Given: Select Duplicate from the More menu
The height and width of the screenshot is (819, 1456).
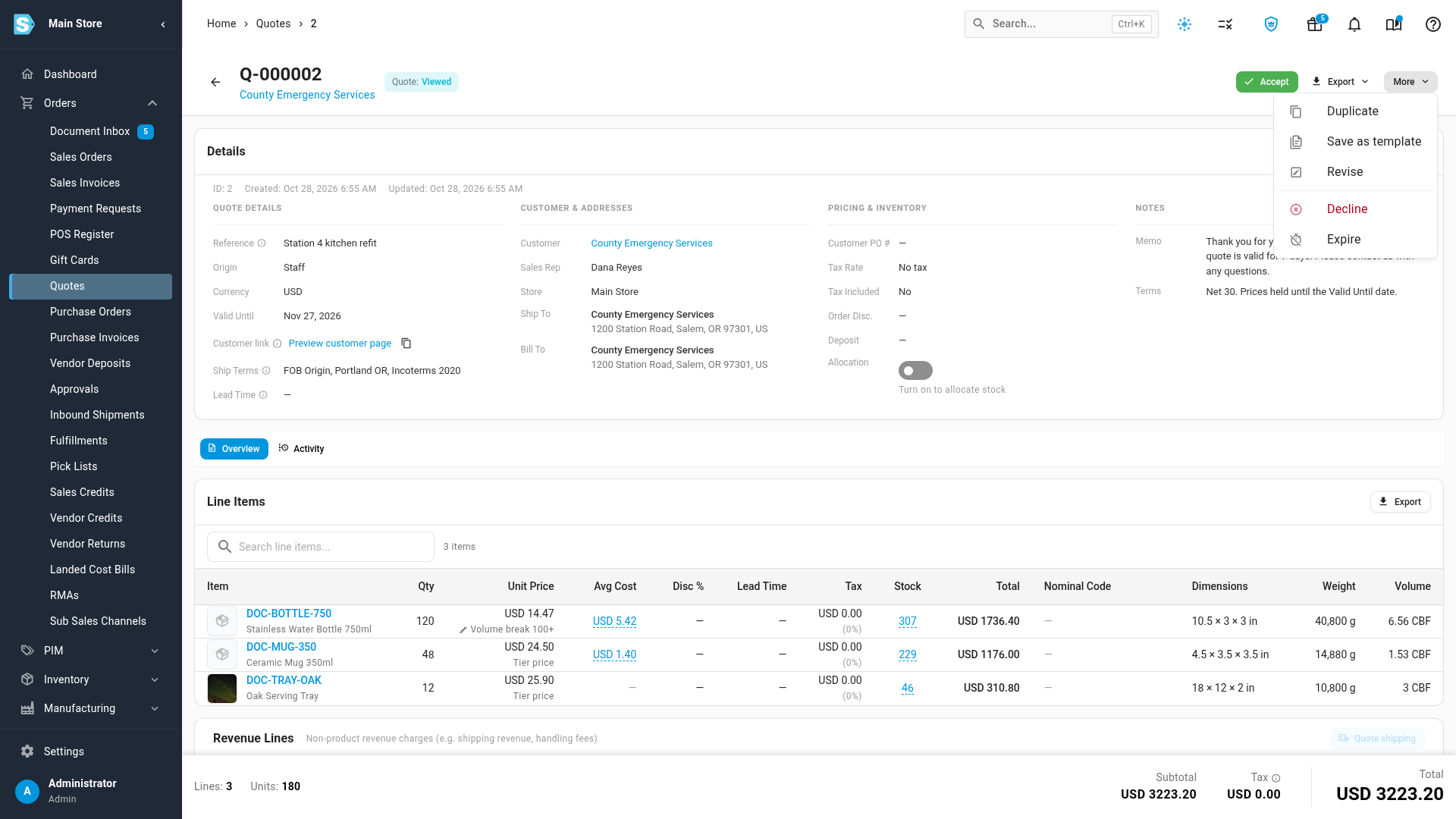Looking at the screenshot, I should click(x=1356, y=111).
